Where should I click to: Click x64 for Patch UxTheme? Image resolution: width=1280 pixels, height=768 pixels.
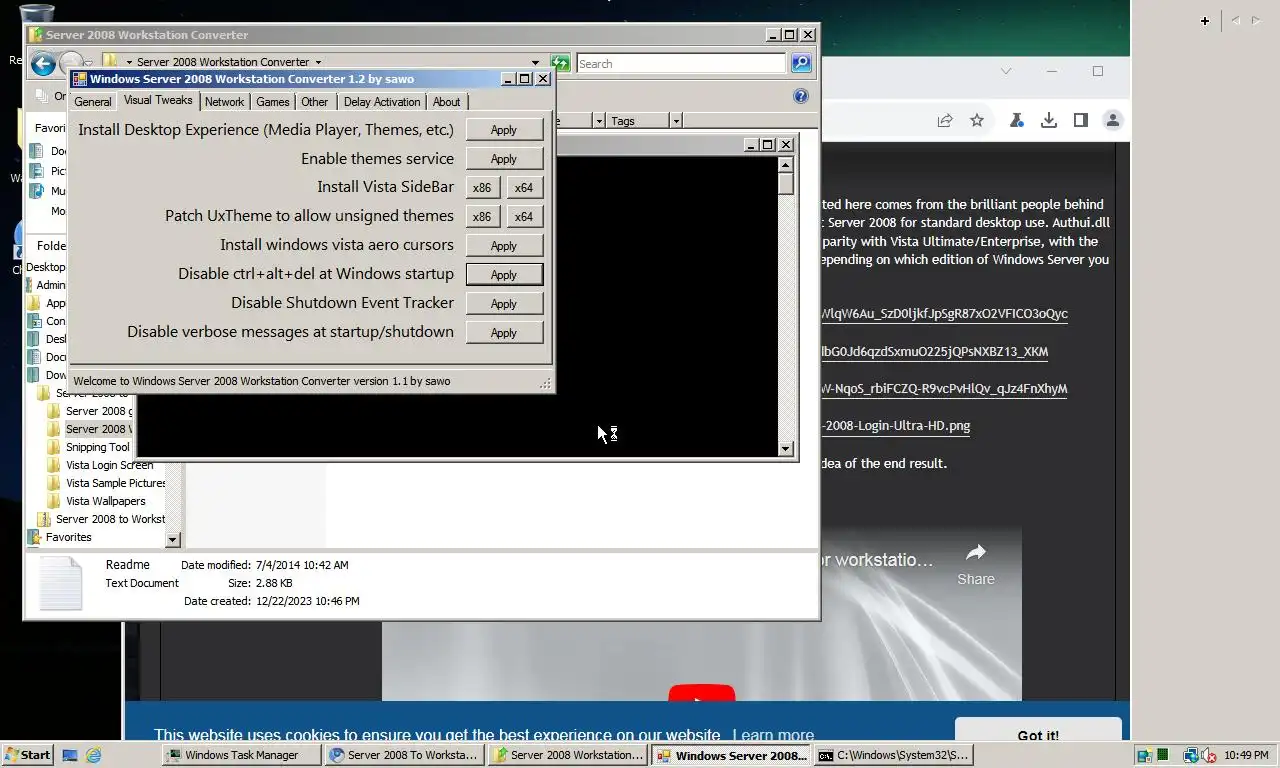click(524, 217)
